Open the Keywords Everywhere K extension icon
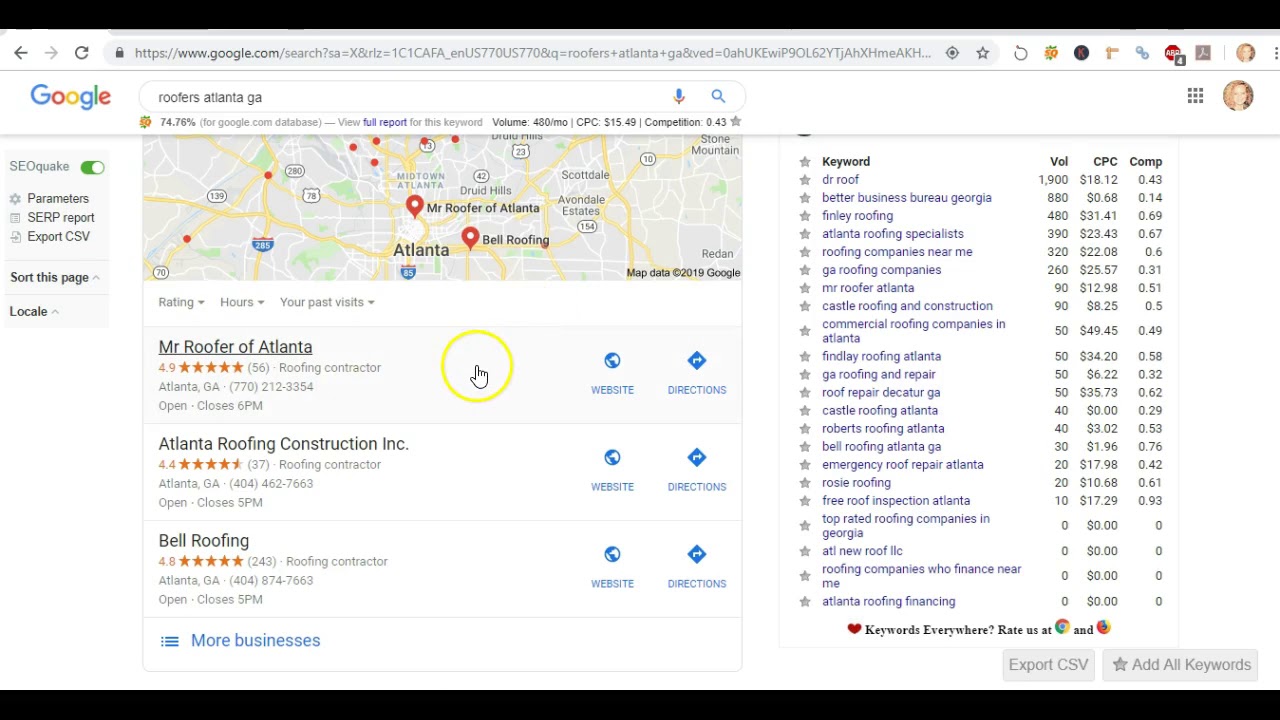This screenshot has height=720, width=1280. coord(1081,53)
